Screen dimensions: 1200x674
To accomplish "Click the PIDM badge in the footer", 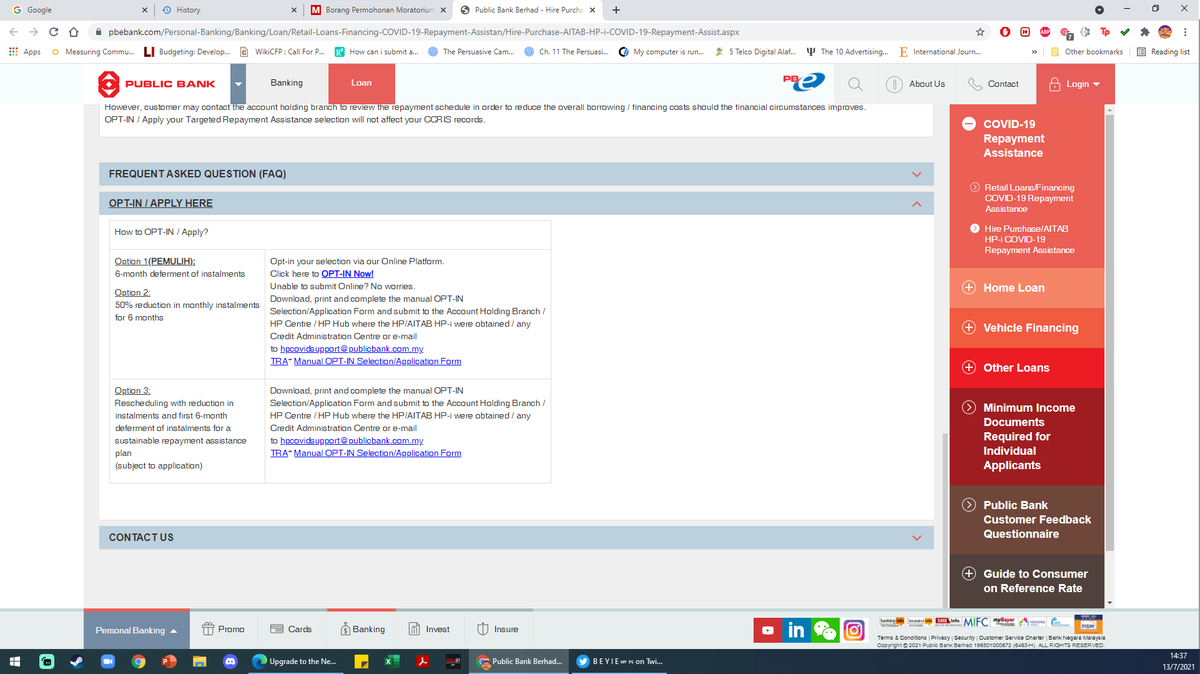I will coord(1091,623).
